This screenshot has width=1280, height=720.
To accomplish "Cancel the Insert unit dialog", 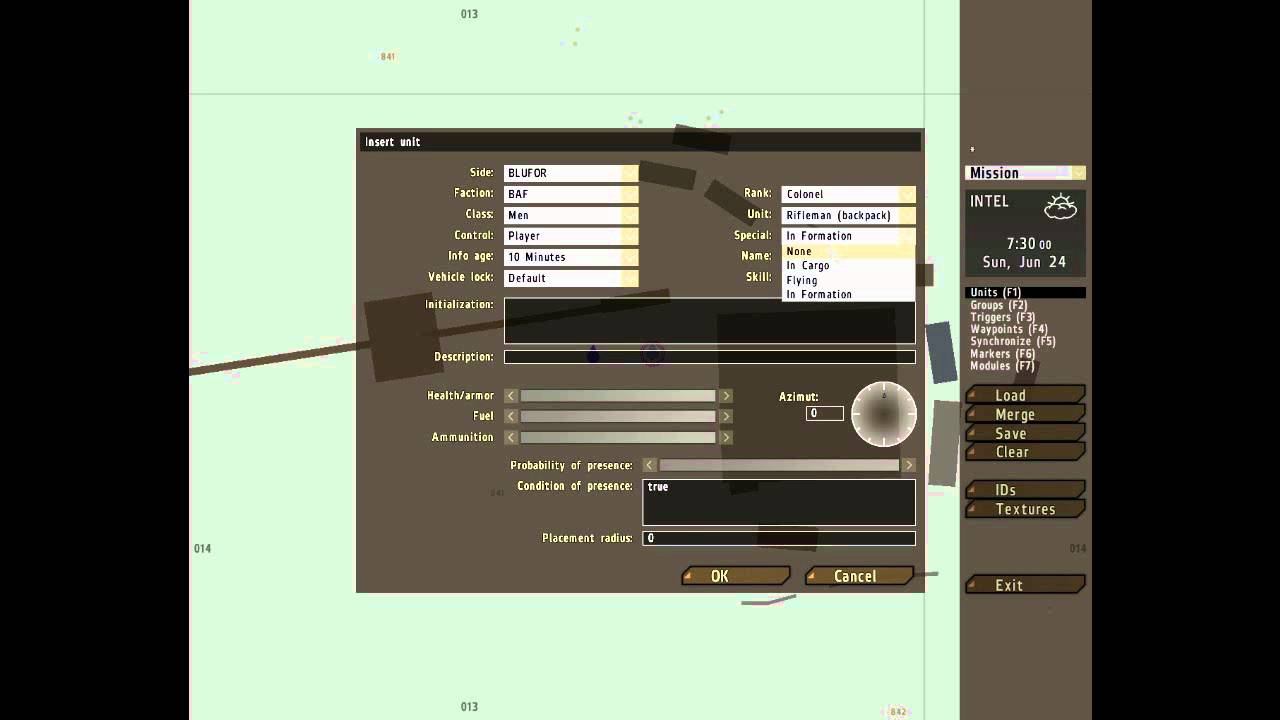I will coord(859,576).
